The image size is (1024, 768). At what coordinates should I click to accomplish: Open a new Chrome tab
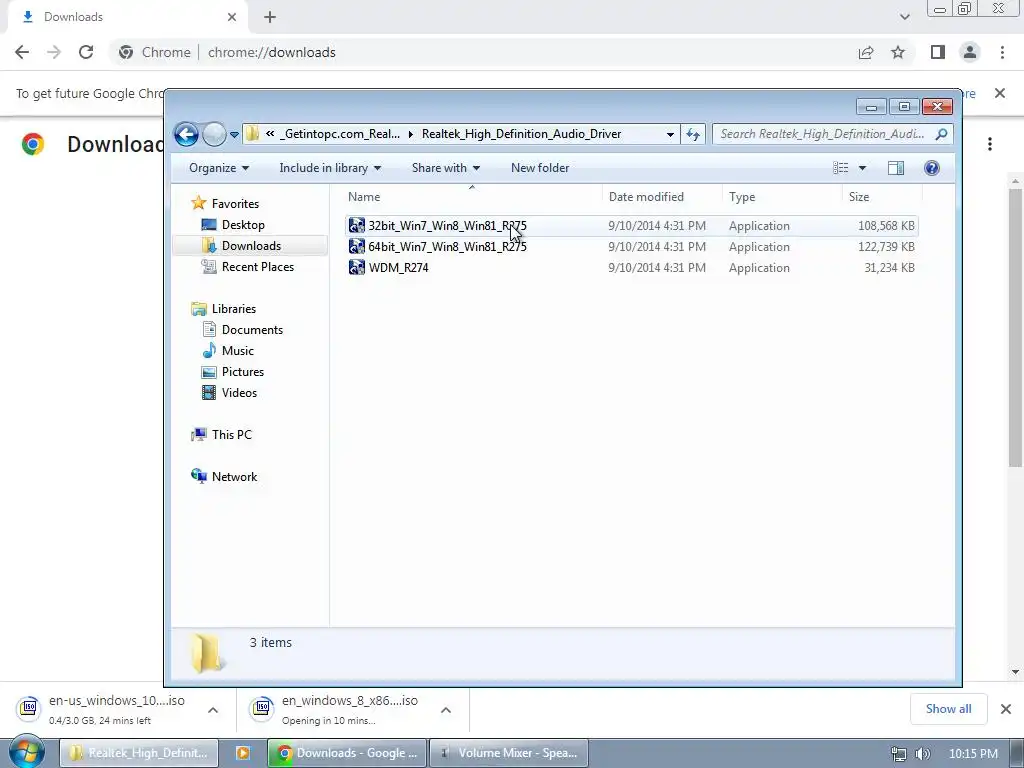[x=270, y=17]
